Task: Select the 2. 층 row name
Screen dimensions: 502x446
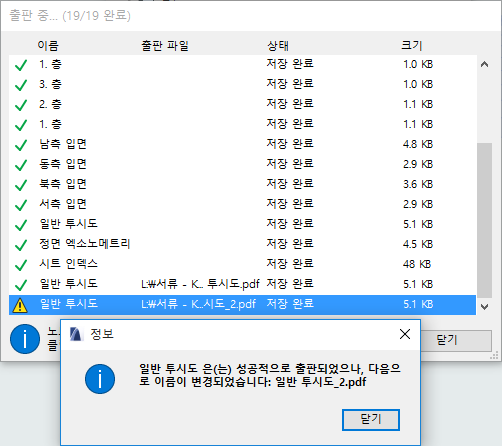Action: click(50, 104)
